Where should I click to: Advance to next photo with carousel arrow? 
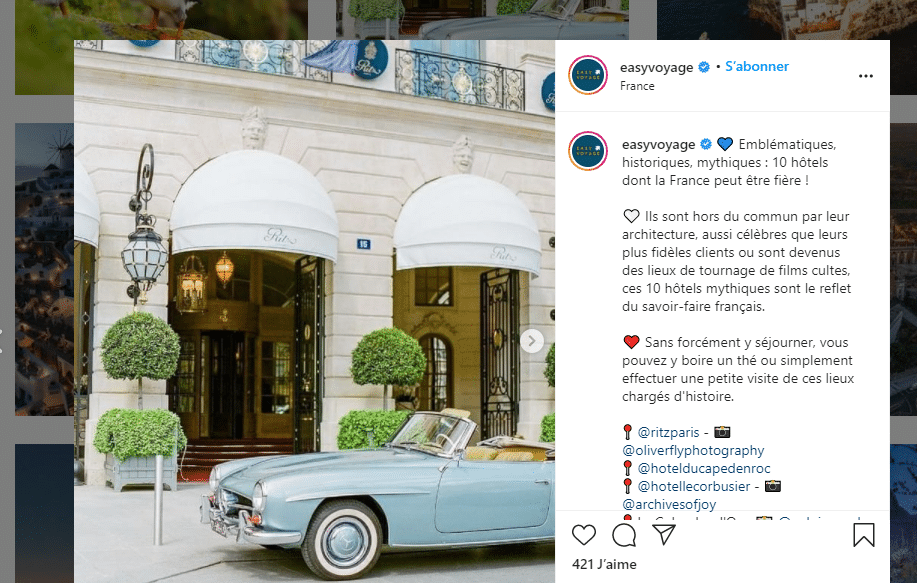(532, 341)
